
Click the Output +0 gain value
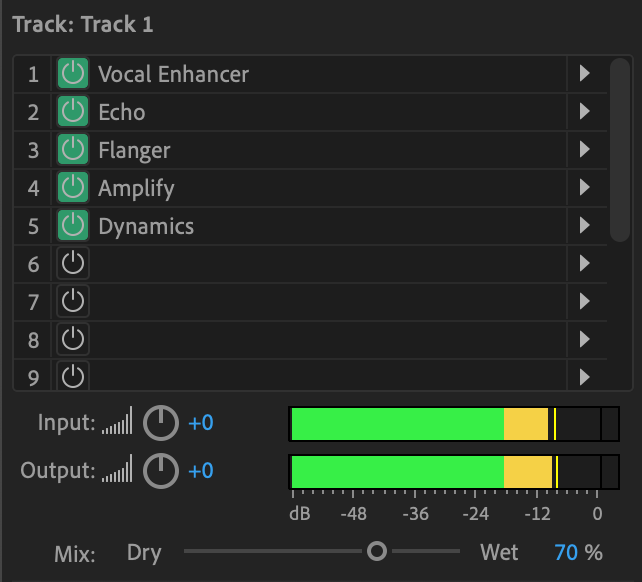201,471
